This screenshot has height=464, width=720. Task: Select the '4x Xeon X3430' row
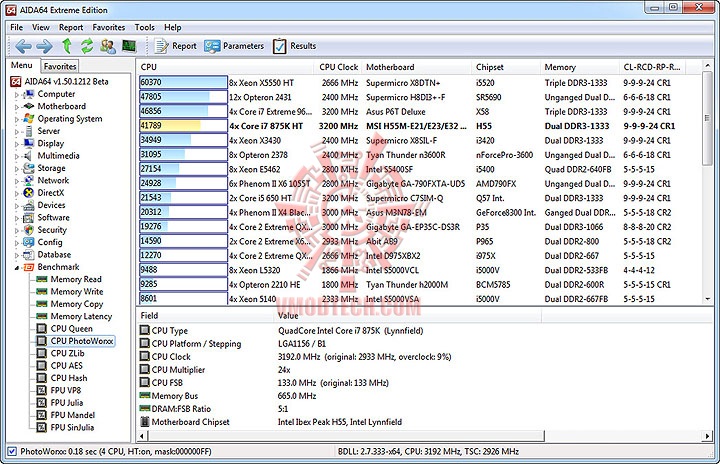tap(421, 141)
